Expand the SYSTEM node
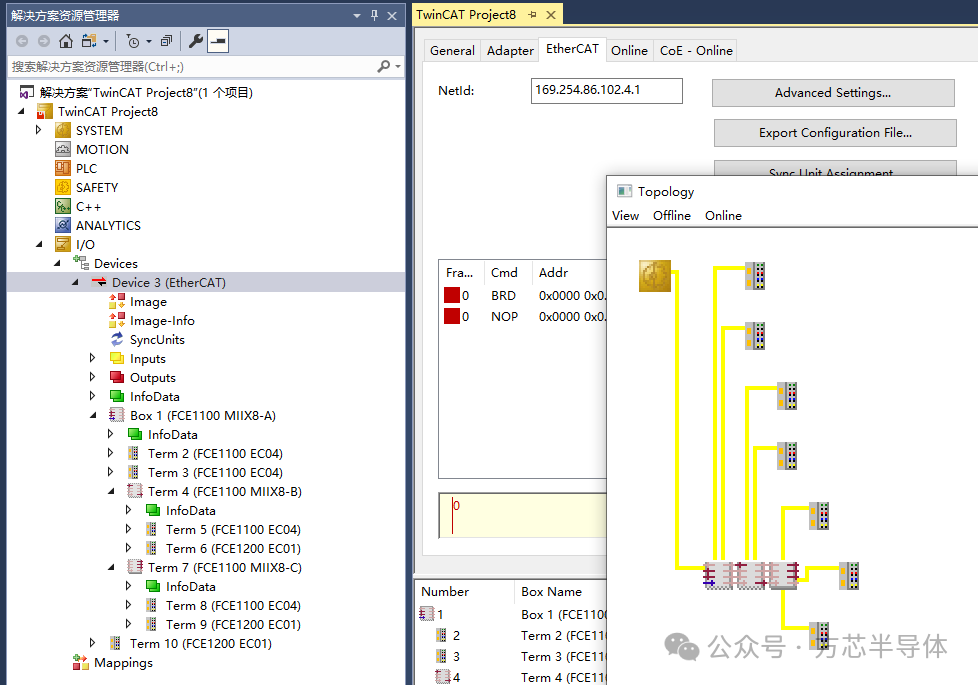Viewport: 978px width, 685px height. coord(39,130)
